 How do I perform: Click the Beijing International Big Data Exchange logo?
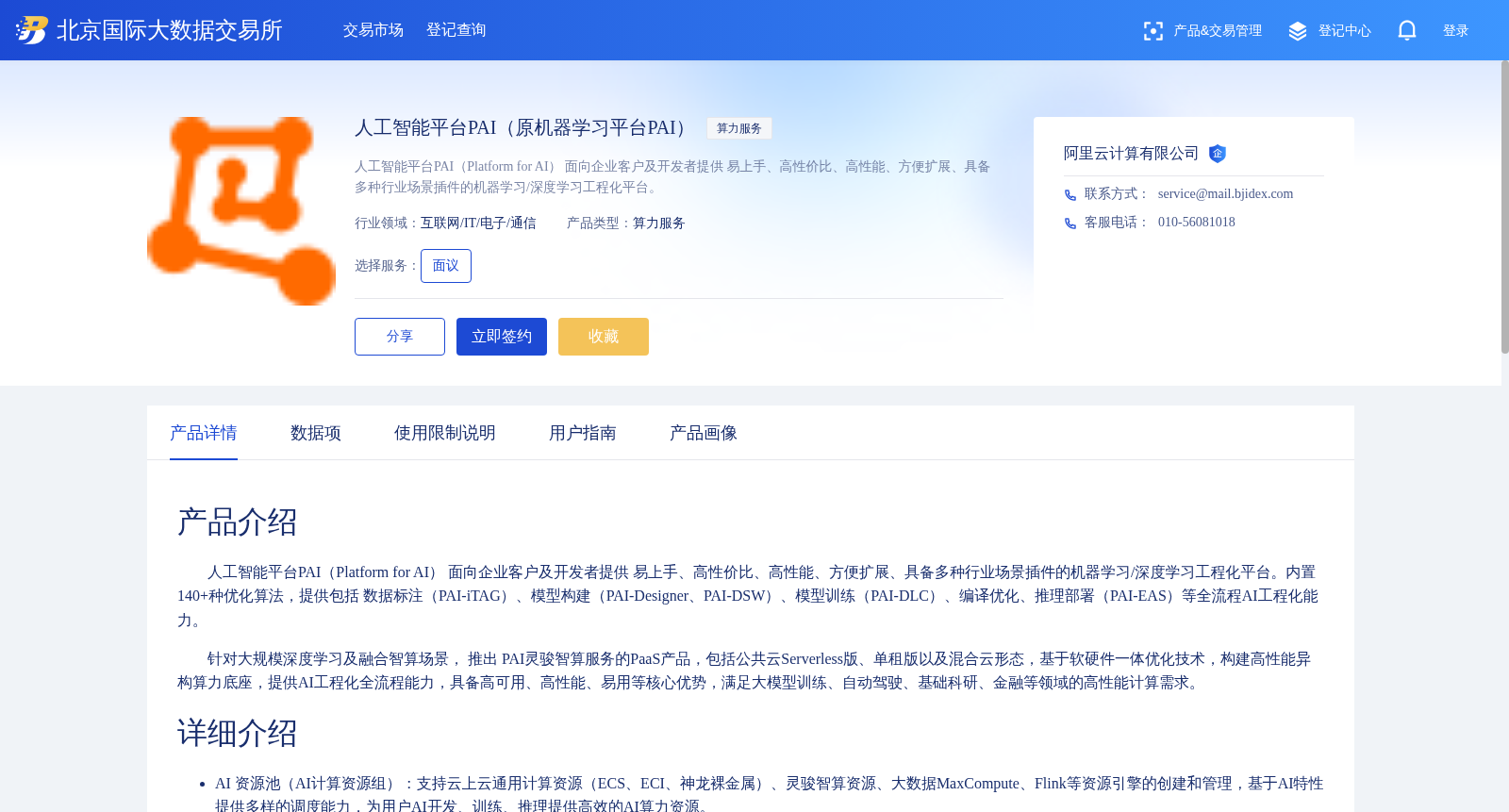149,30
